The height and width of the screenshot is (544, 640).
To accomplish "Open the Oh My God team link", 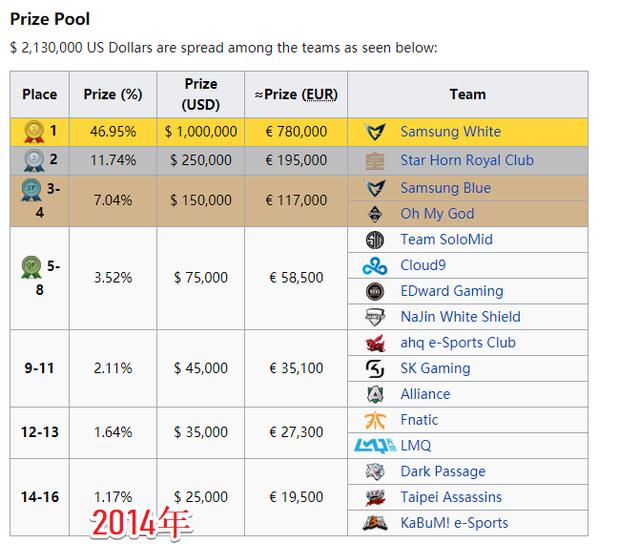I will [437, 214].
